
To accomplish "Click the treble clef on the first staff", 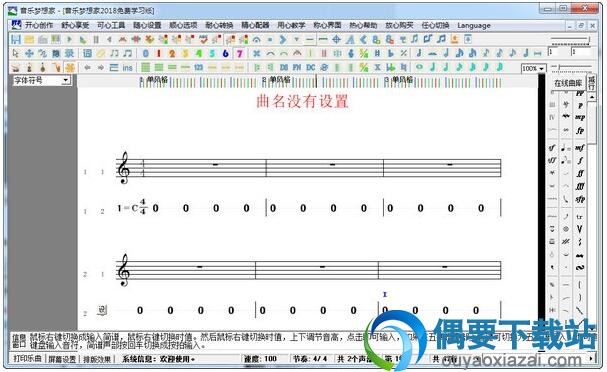I will 123,167.
